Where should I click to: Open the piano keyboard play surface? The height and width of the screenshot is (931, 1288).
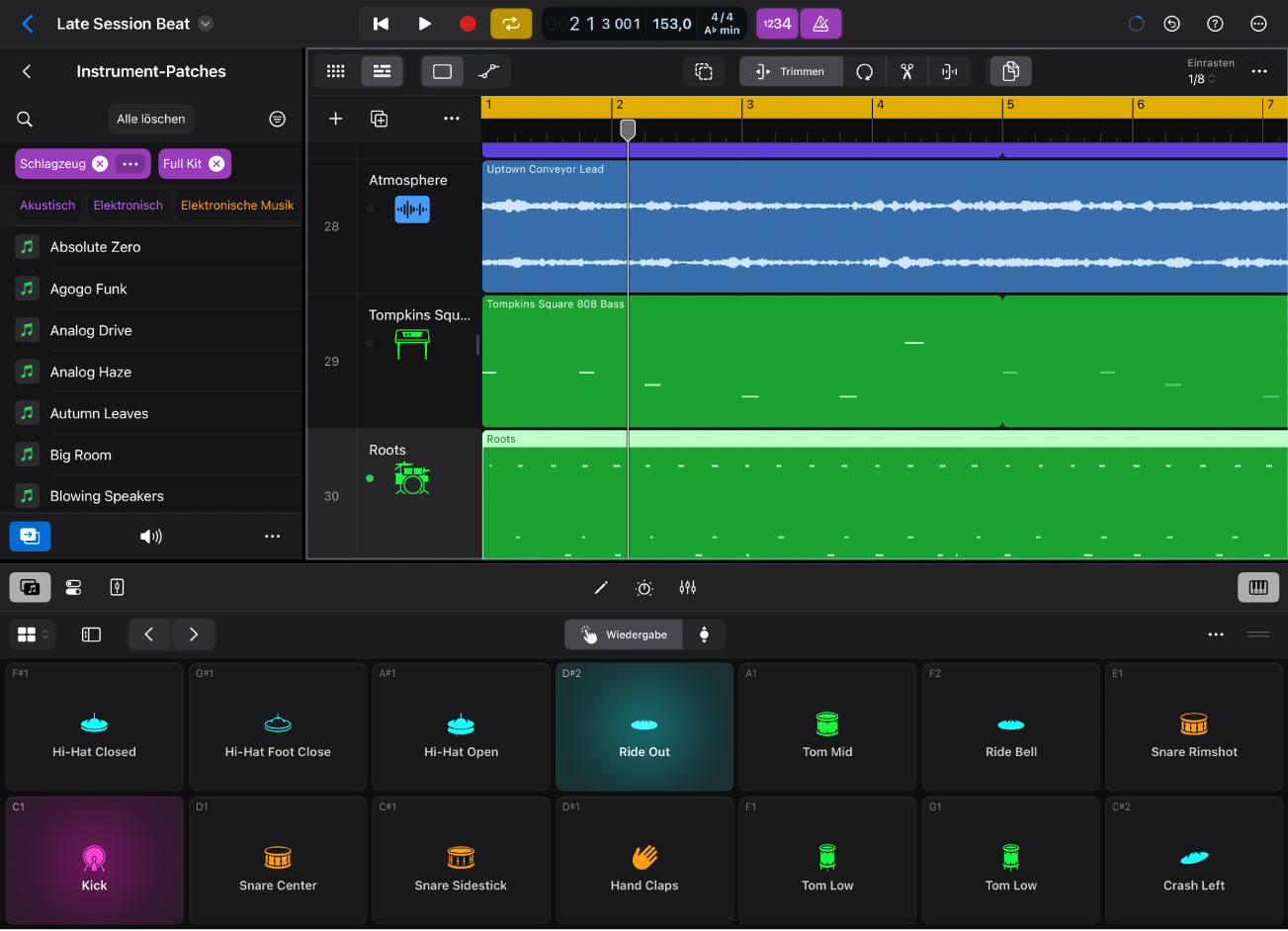pyautogui.click(x=1257, y=587)
